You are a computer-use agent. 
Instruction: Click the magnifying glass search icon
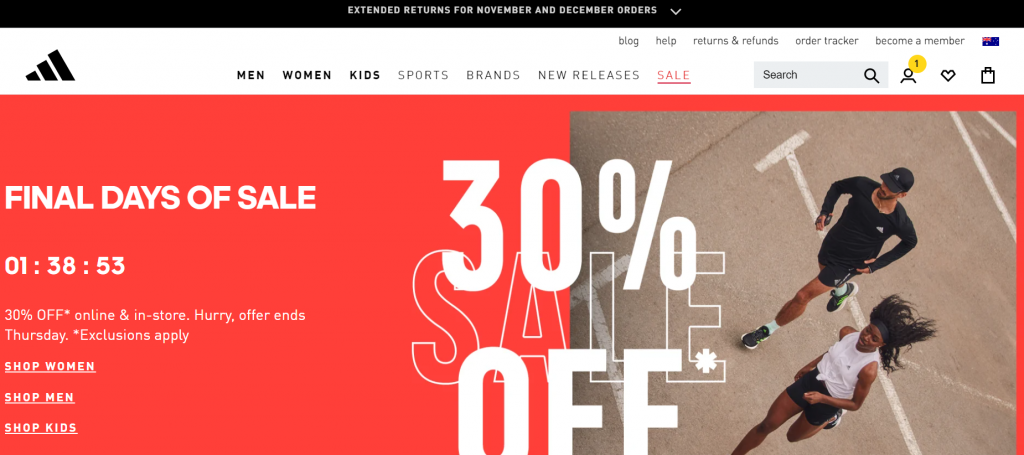(x=871, y=76)
